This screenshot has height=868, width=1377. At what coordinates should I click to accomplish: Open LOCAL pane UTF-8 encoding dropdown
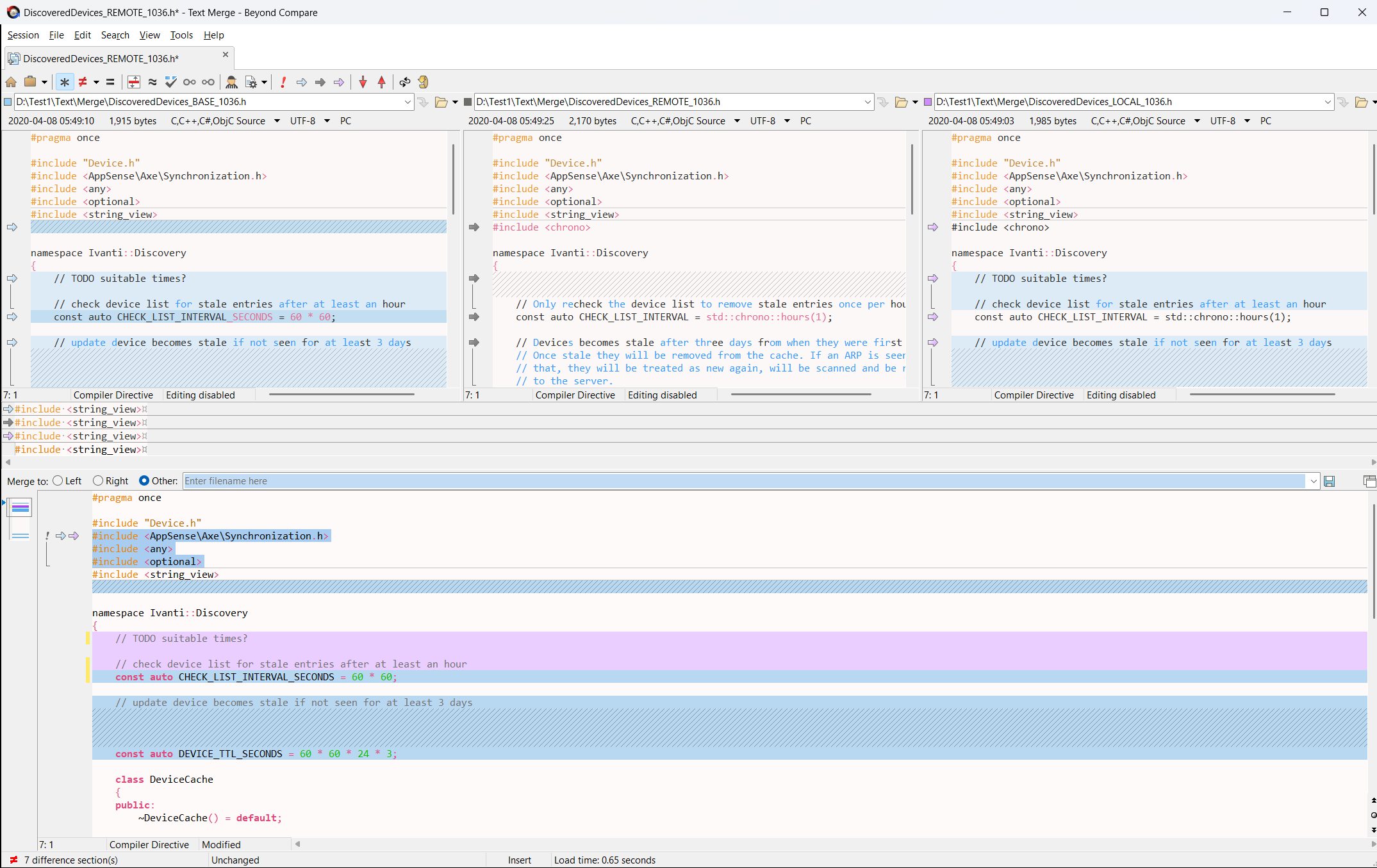coord(1247,121)
